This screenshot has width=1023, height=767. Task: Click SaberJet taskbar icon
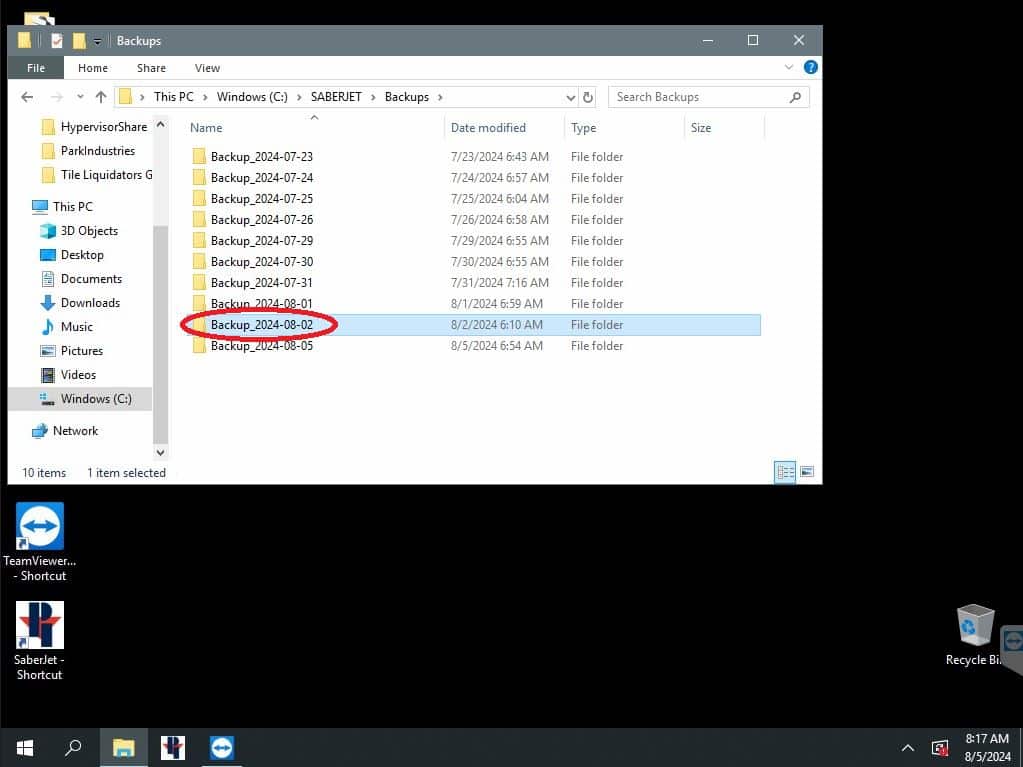pyautogui.click(x=173, y=747)
